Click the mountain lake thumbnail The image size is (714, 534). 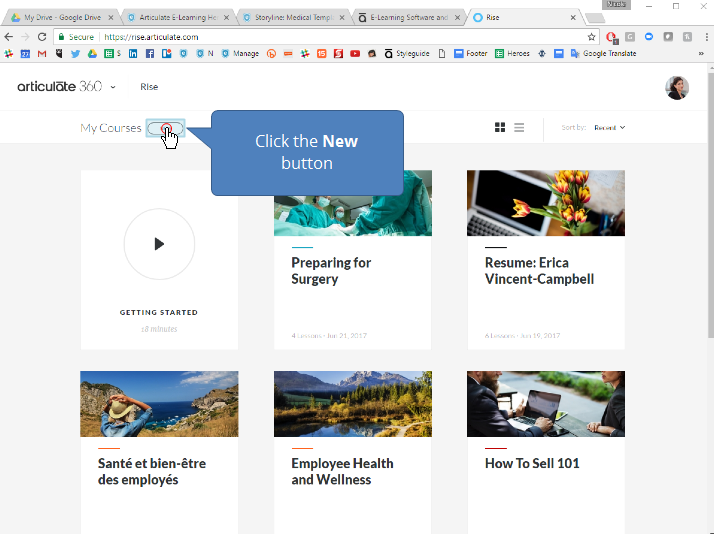coord(352,404)
